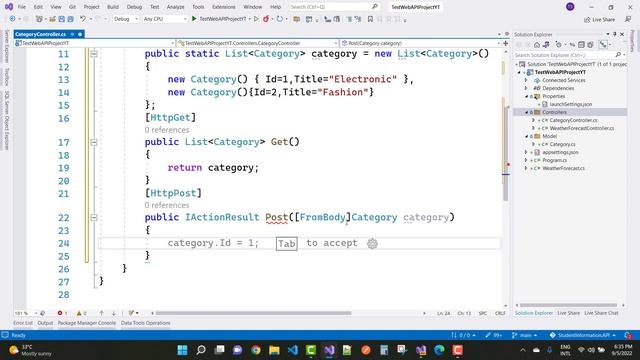The width and height of the screenshot is (640, 360).
Task: Click the errors count indicator
Action: coord(62,313)
